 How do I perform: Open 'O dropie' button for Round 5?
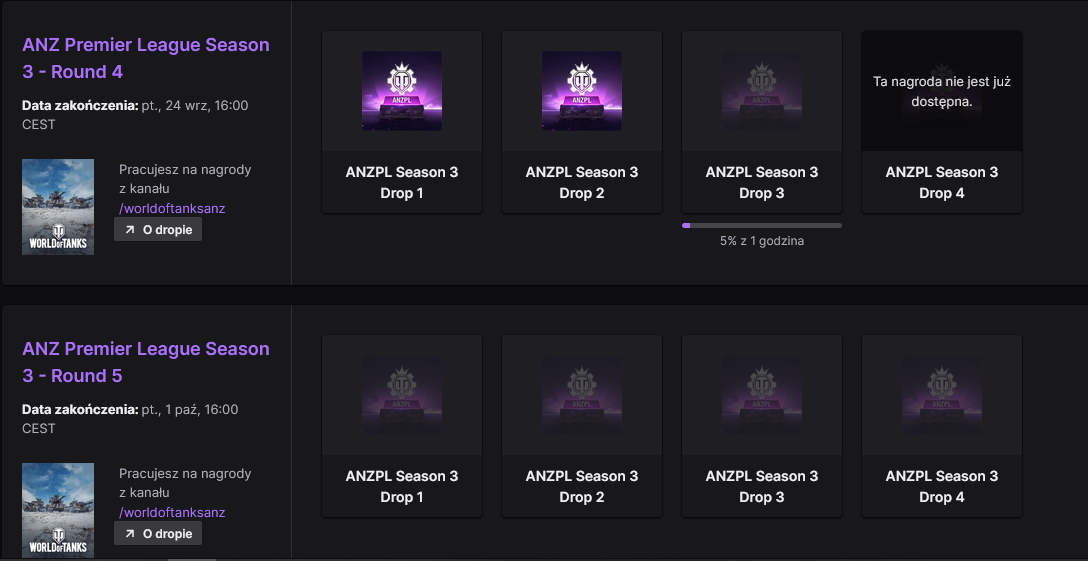point(158,534)
